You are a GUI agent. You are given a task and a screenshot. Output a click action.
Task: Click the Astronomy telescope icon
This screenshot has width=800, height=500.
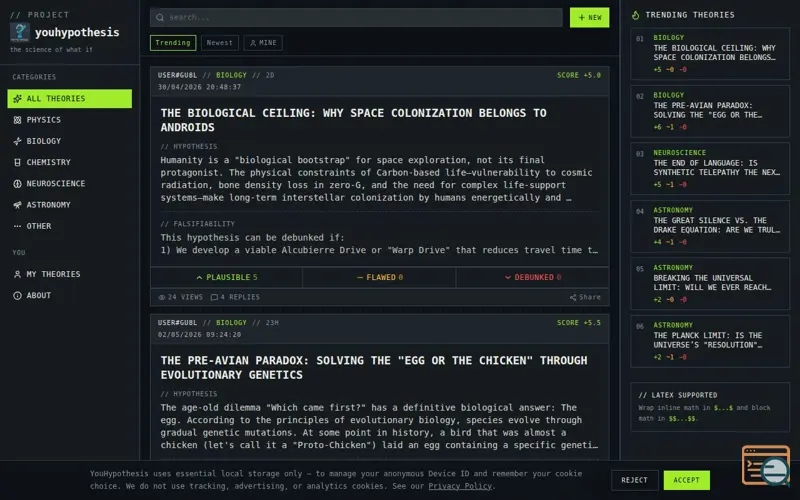tap(17, 205)
